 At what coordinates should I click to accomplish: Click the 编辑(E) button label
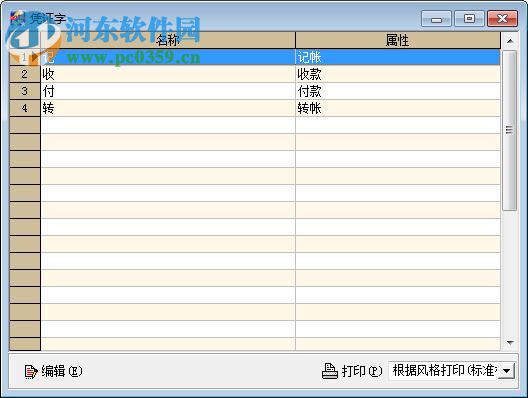tap(62, 371)
